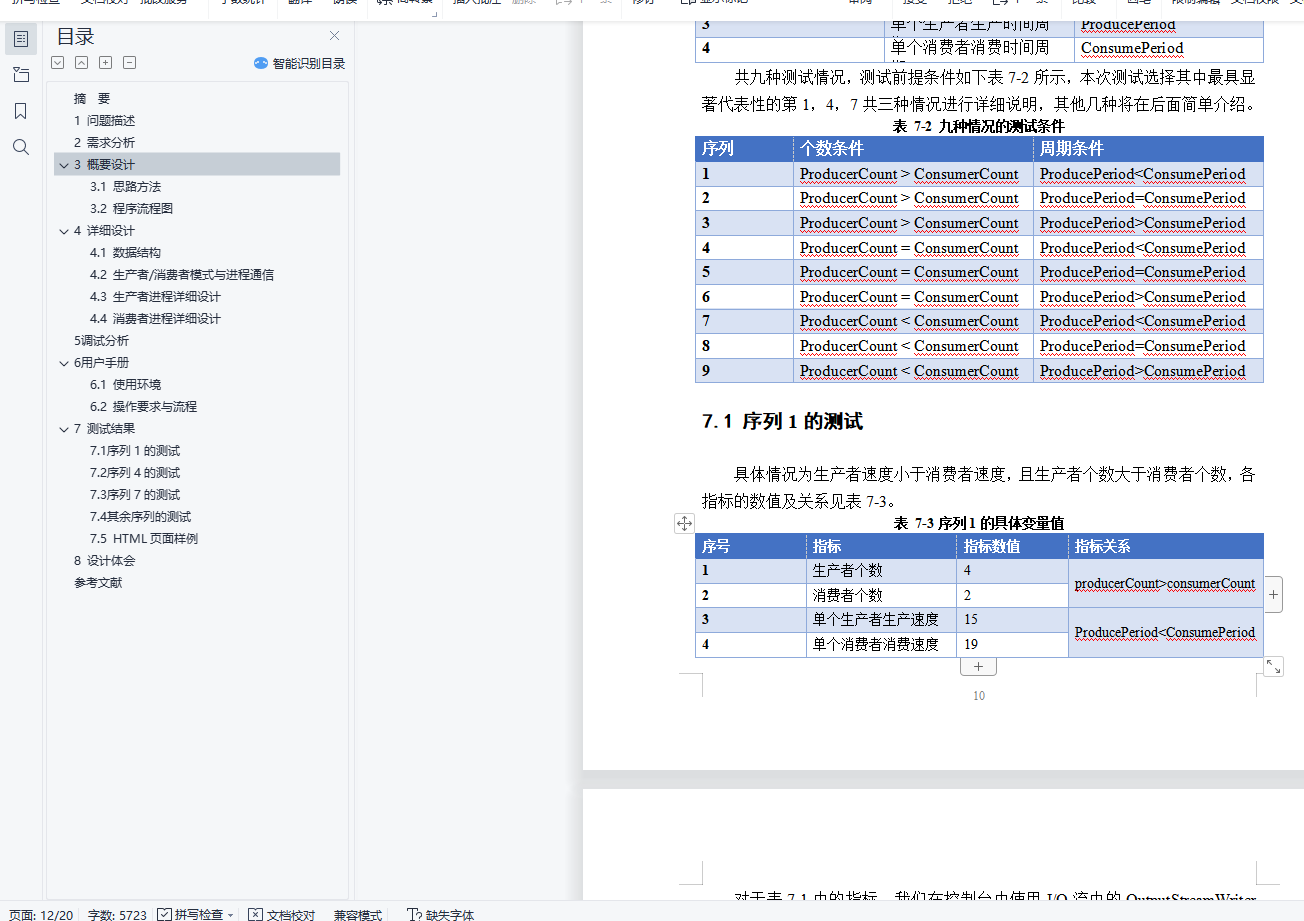Image resolution: width=1304 pixels, height=921 pixels.
Task: Click the 生产者个数 table cell
Action: pyautogui.click(x=881, y=571)
